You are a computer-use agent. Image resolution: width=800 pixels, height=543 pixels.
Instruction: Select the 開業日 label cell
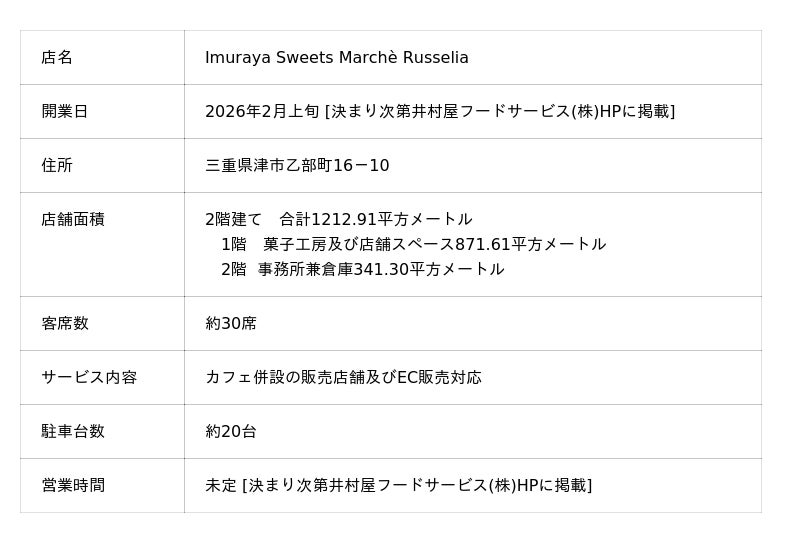(65, 112)
